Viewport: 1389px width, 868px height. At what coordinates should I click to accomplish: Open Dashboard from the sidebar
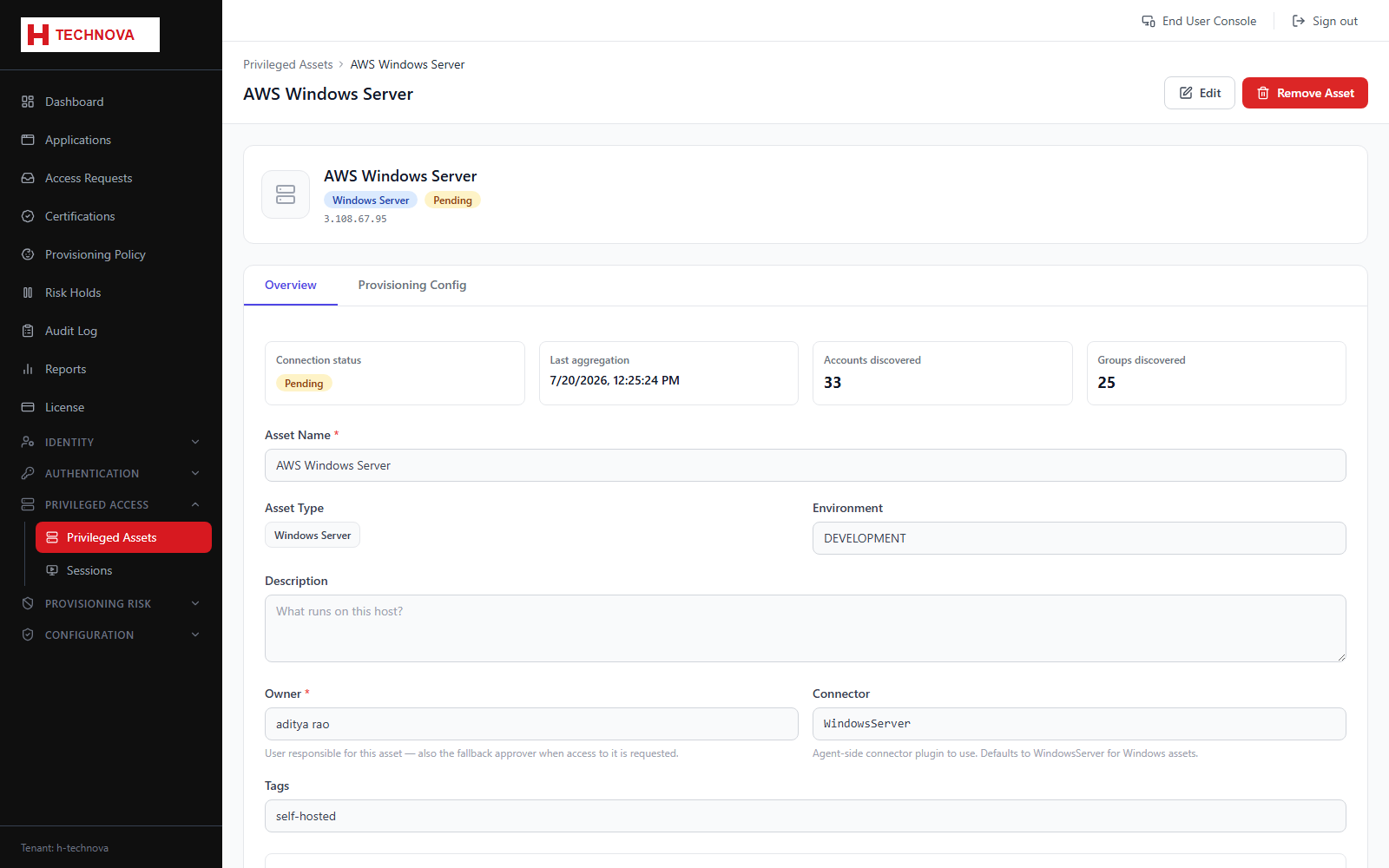click(111, 102)
